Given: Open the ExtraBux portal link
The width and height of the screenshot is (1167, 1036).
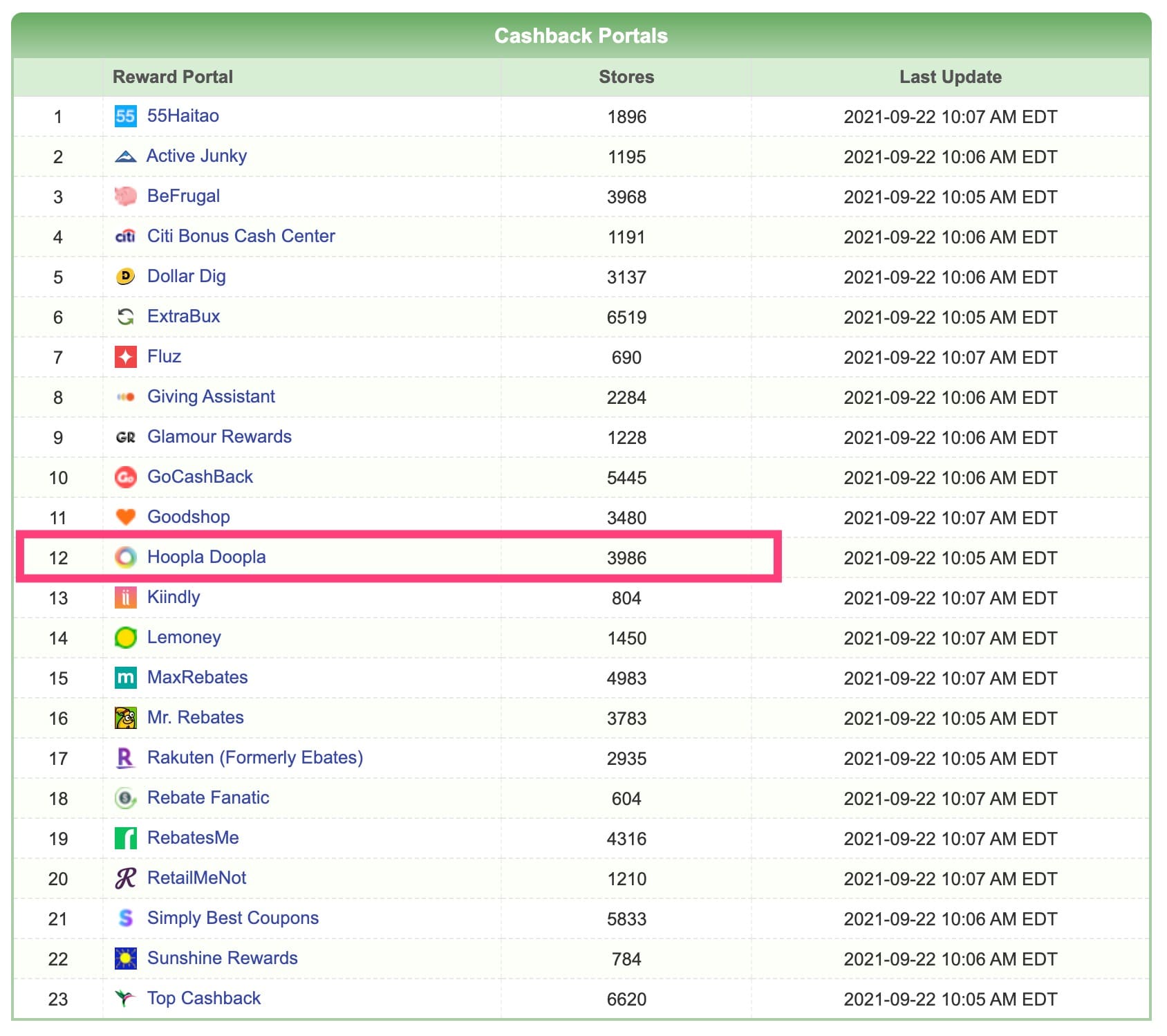Looking at the screenshot, I should pos(183,317).
